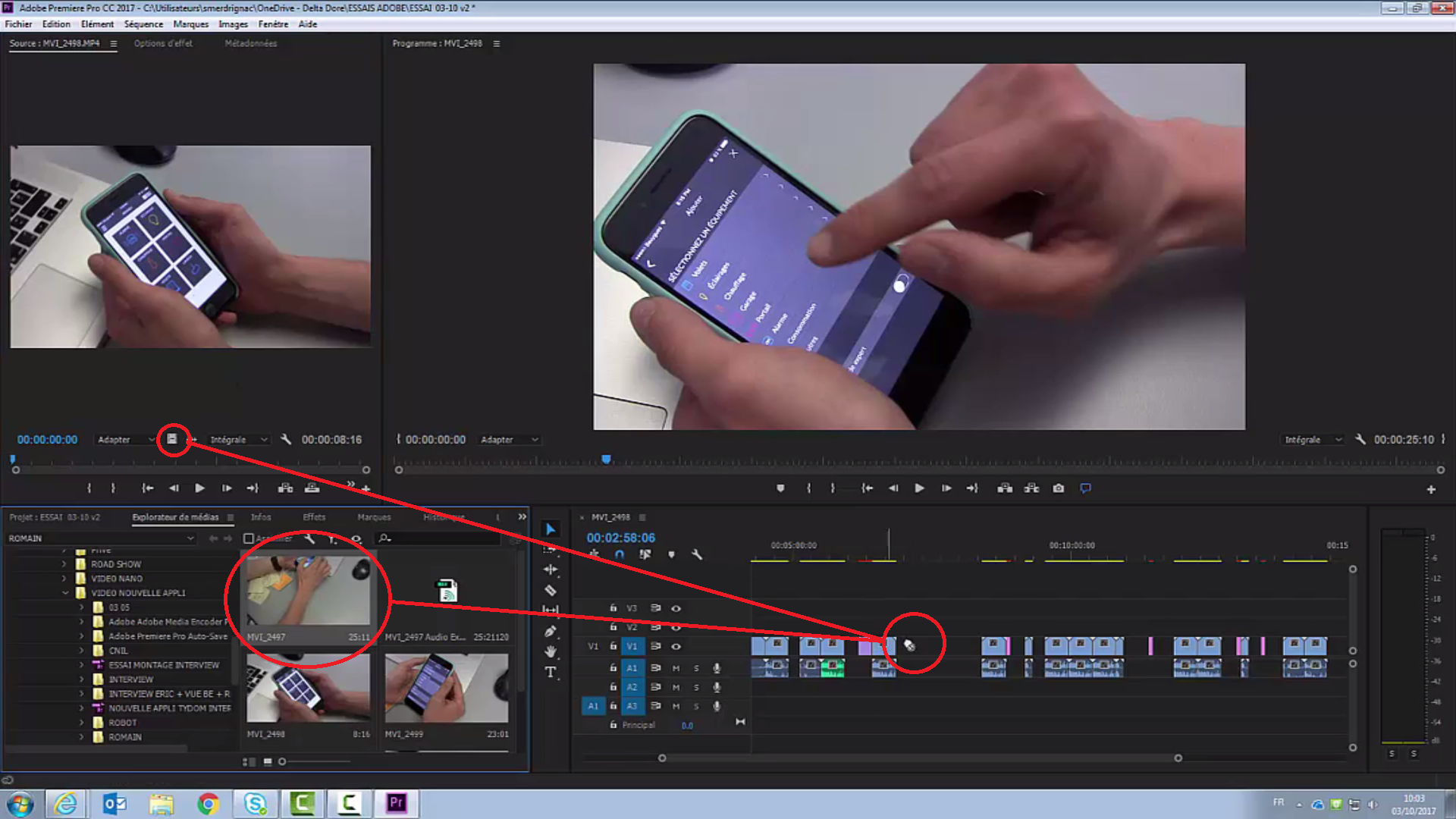1456x819 pixels.
Task: Click Extract button in Program monitor
Action: coord(1031,488)
